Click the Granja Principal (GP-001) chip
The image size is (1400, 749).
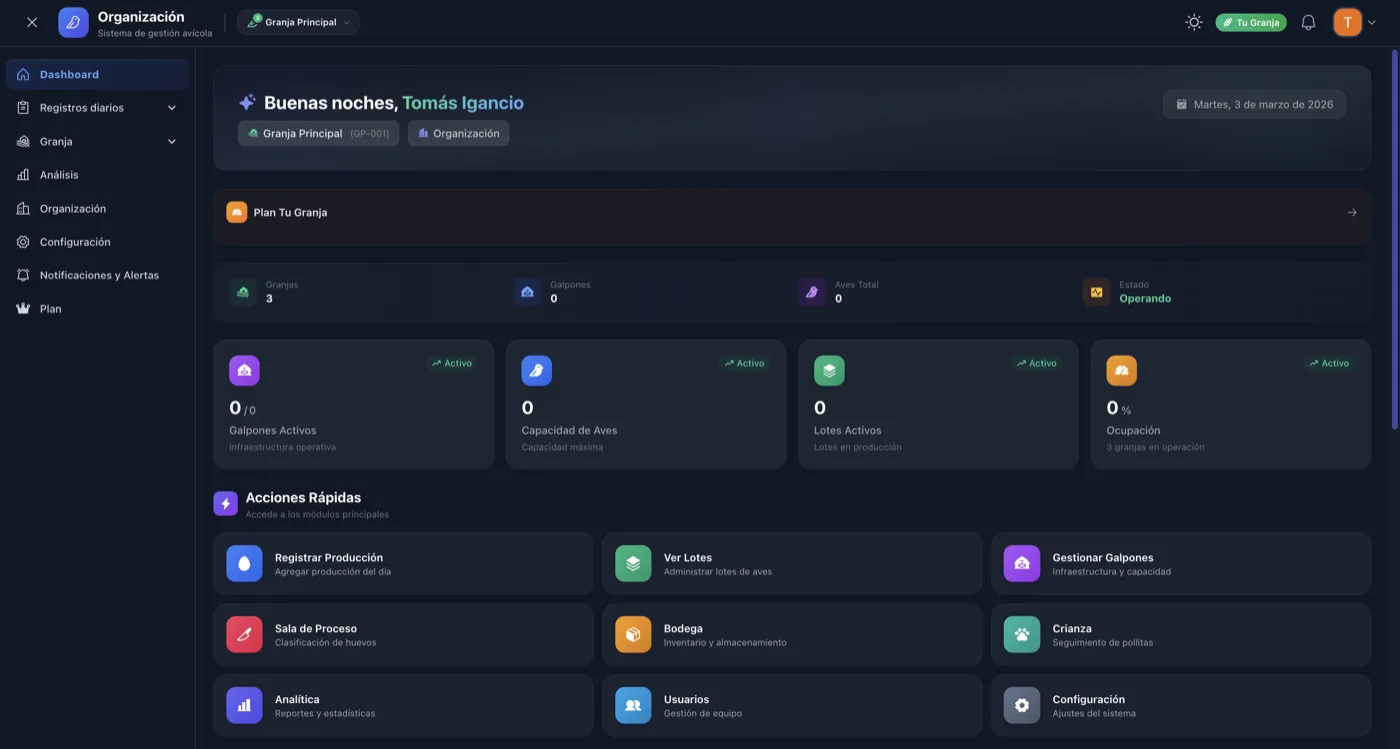pos(319,133)
